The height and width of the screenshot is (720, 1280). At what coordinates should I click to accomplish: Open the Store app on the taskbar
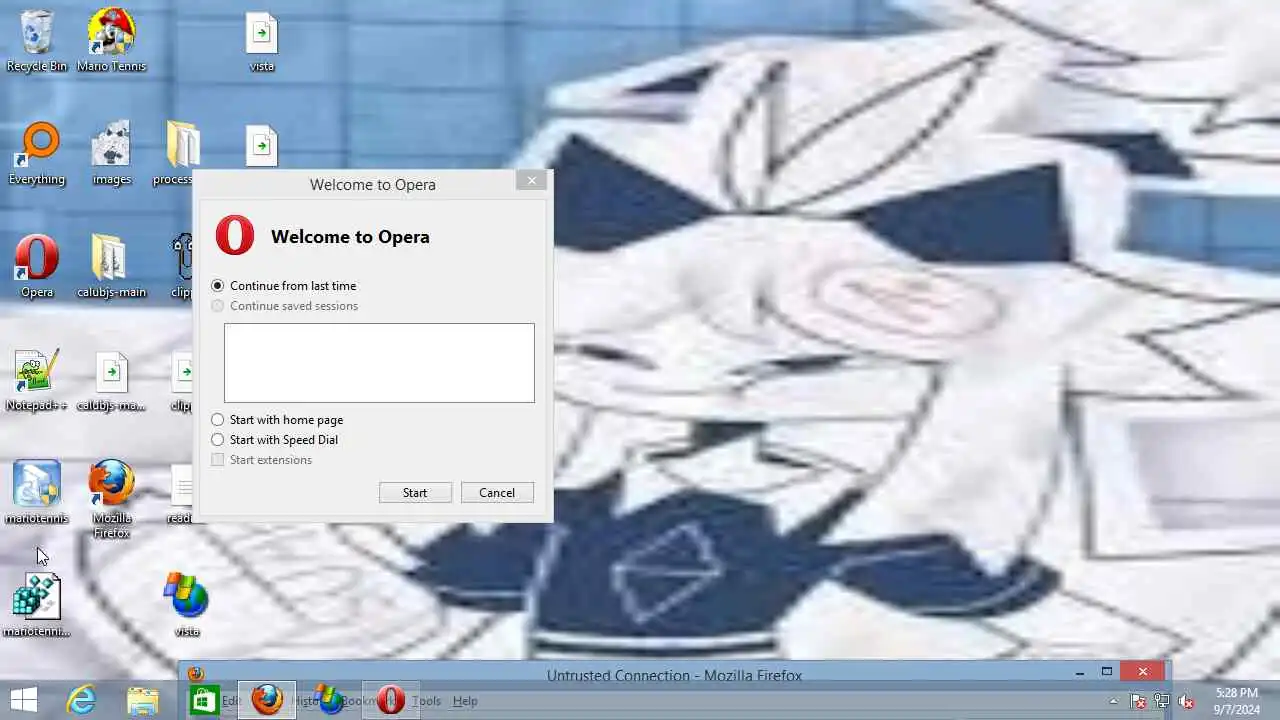pyautogui.click(x=204, y=700)
